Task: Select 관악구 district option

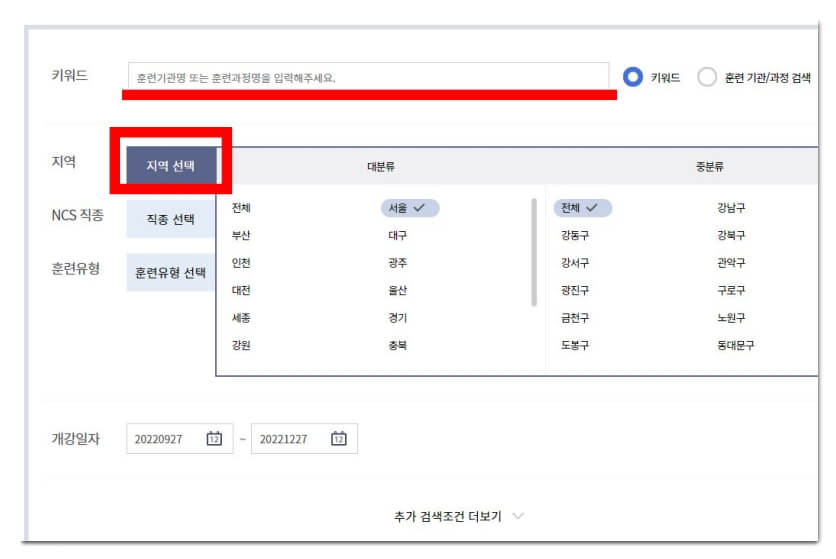Action: click(x=732, y=263)
